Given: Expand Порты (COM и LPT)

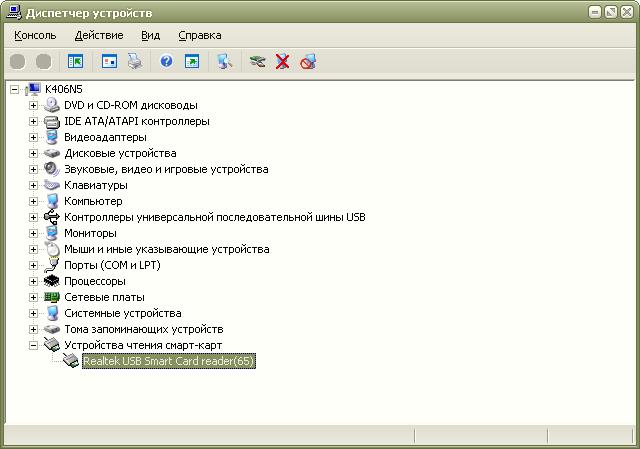Looking at the screenshot, I should pyautogui.click(x=33, y=265).
